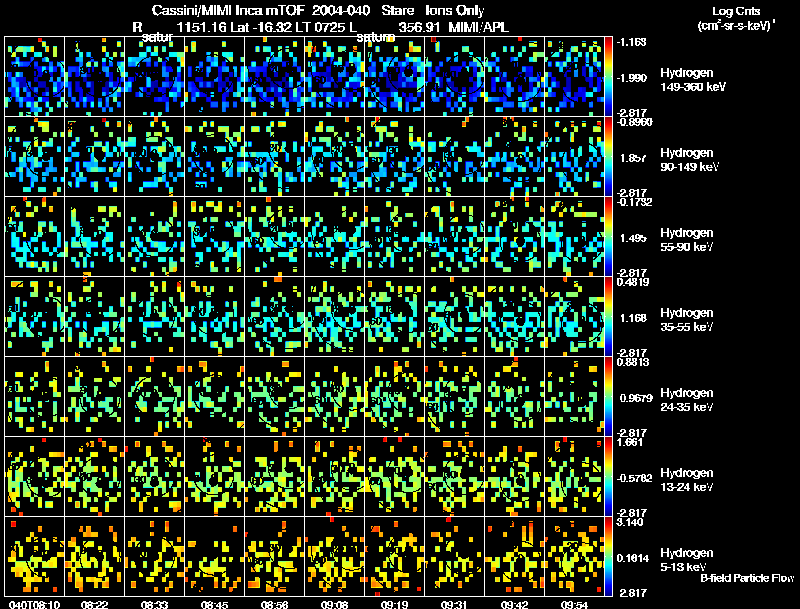Image resolution: width=800 pixels, height=609 pixels.
Task: Select the 35-55 keV panel at 09:42
Action: coord(515,317)
